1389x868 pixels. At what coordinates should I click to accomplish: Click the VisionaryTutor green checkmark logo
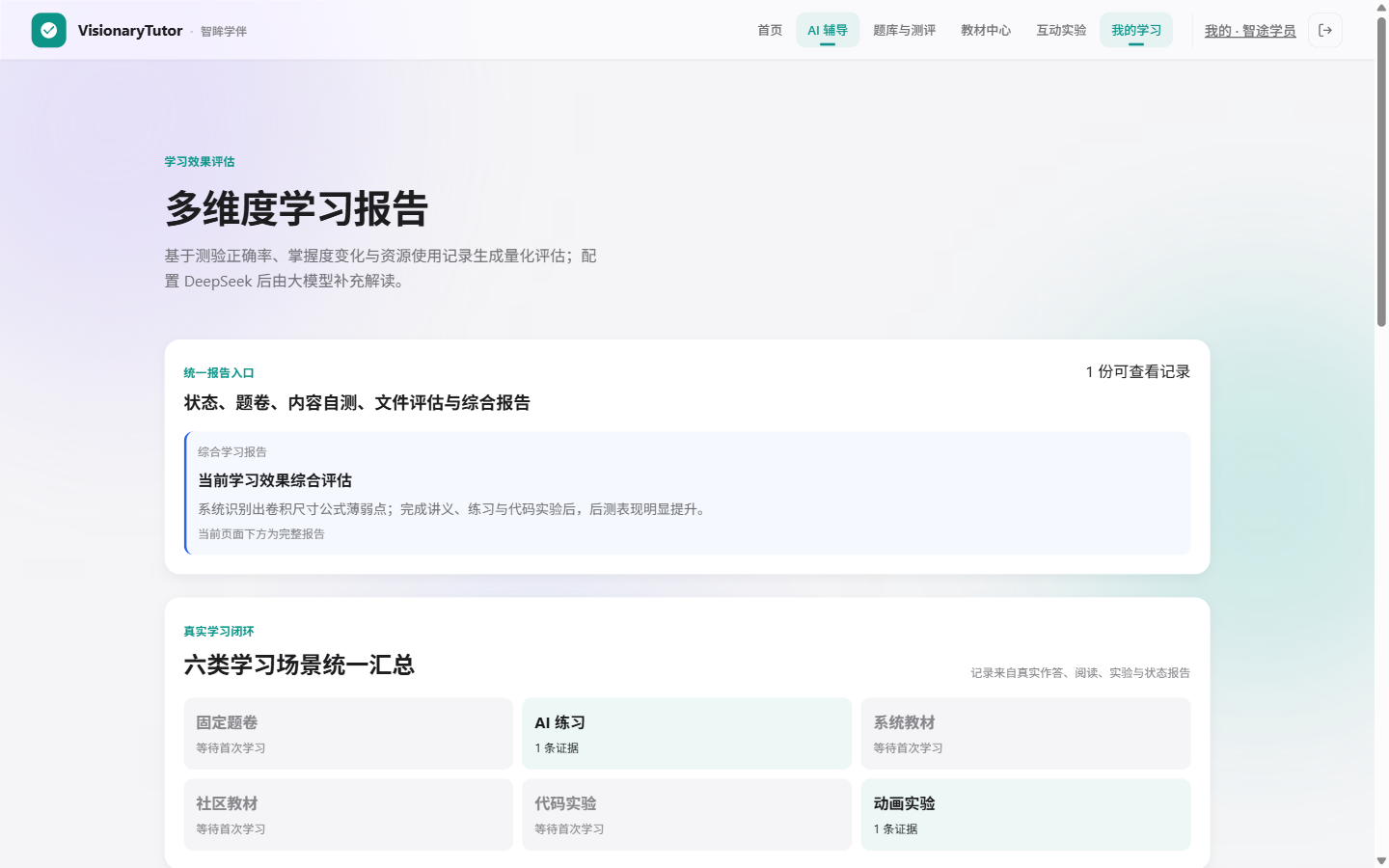tap(49, 30)
